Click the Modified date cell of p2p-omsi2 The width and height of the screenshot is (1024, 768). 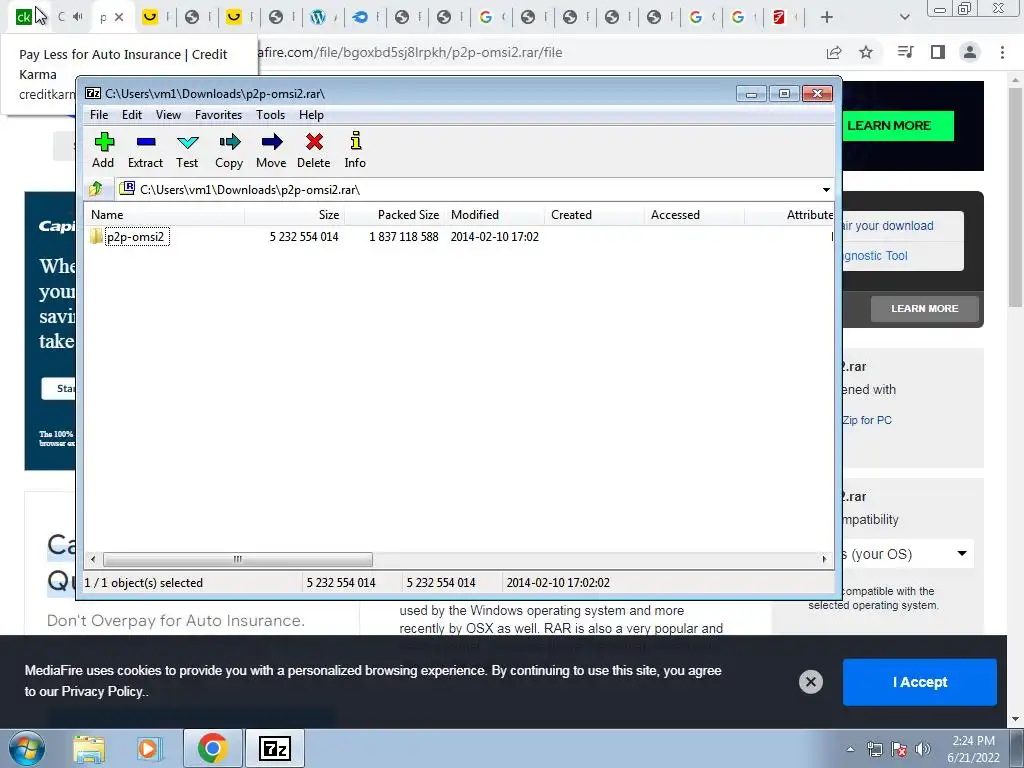(x=494, y=237)
